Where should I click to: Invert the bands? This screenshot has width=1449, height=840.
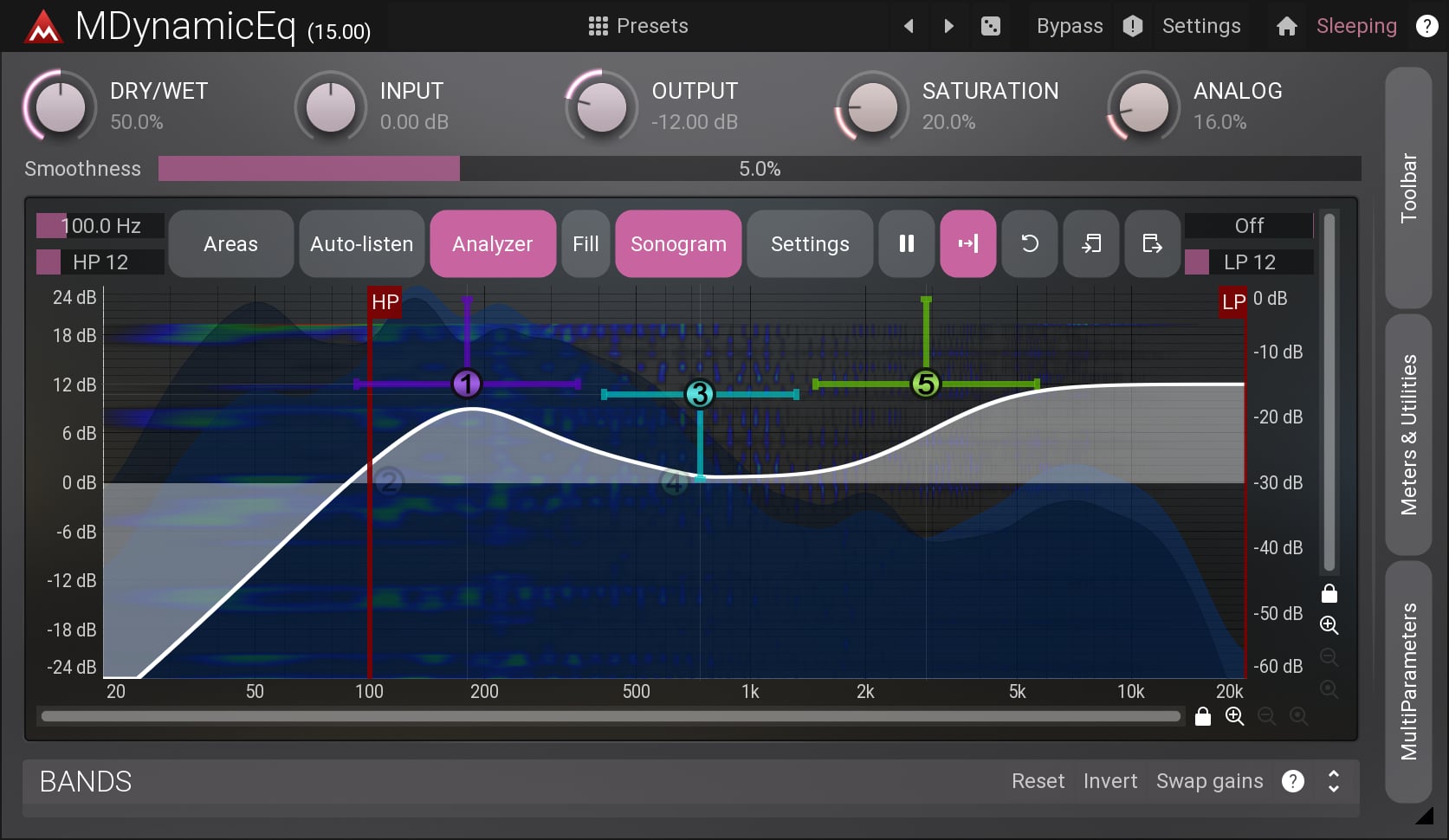tap(1110, 781)
